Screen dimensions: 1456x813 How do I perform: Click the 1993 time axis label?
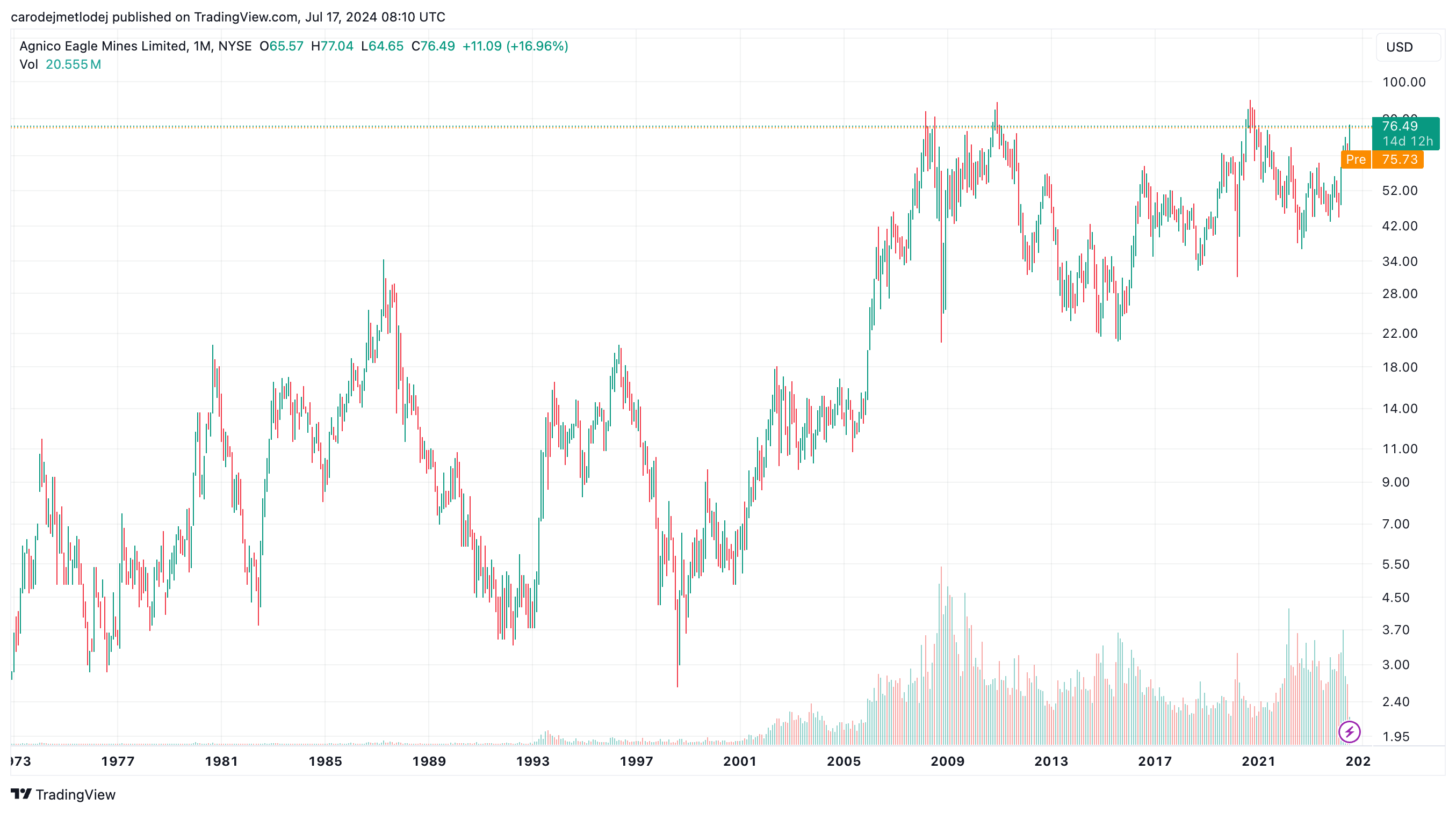(x=533, y=761)
